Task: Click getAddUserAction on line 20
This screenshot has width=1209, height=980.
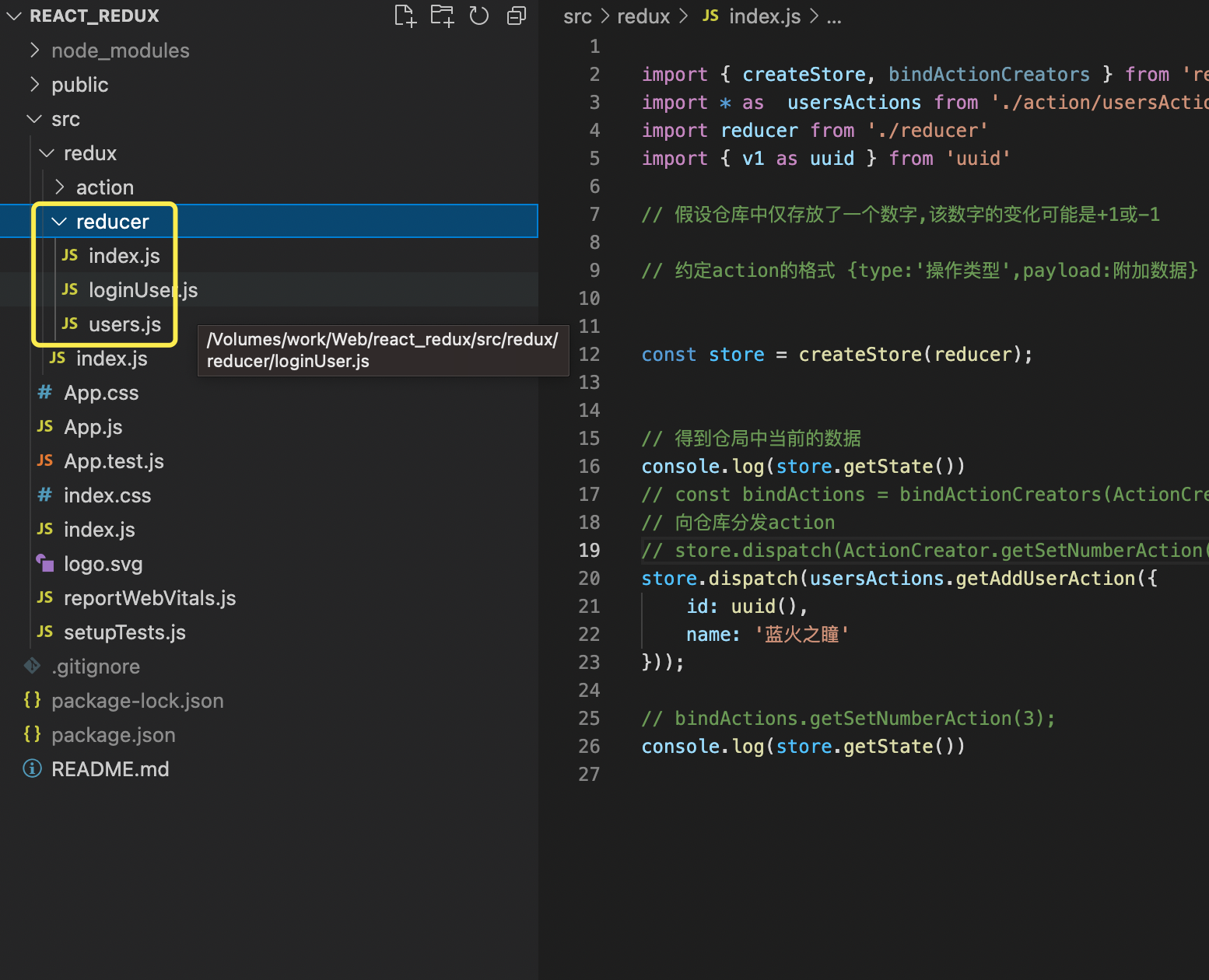Action: [x=1046, y=579]
